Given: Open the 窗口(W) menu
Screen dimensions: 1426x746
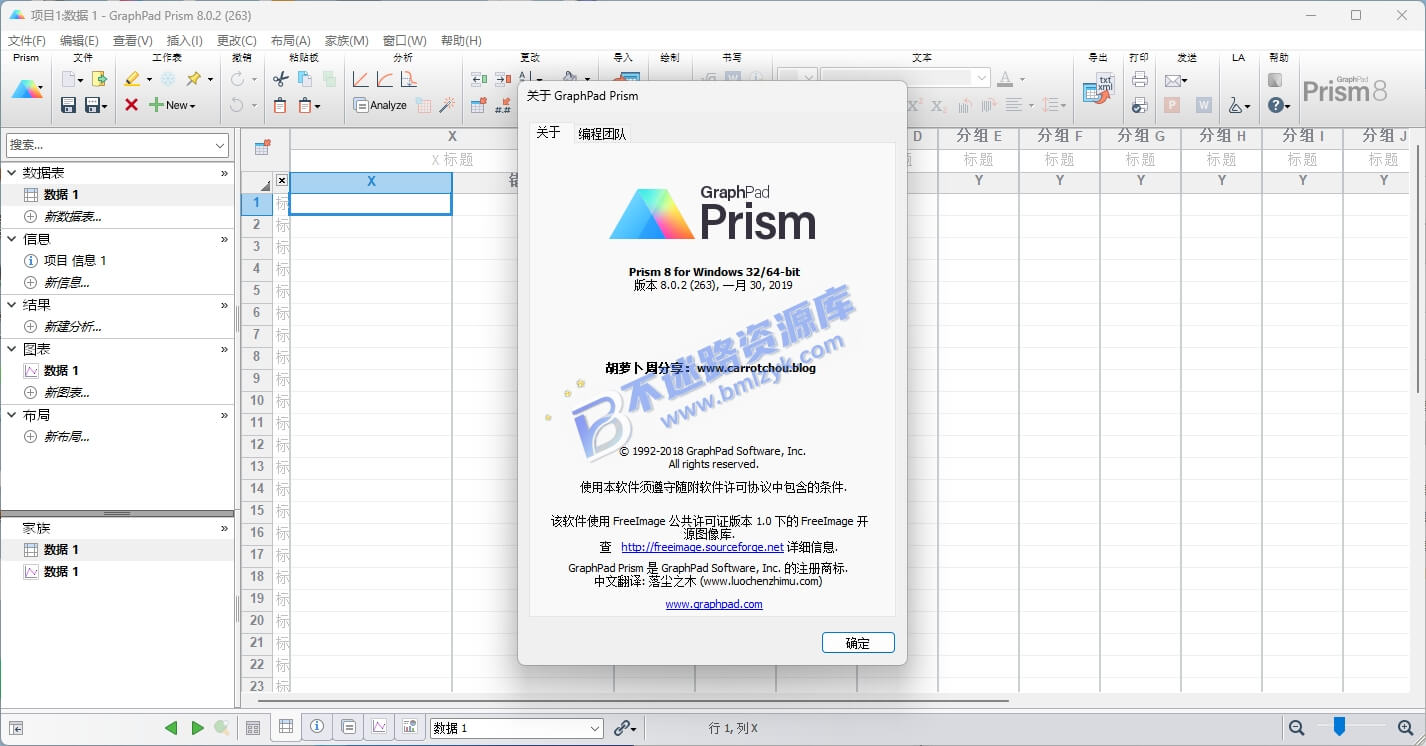Looking at the screenshot, I should click(x=404, y=41).
